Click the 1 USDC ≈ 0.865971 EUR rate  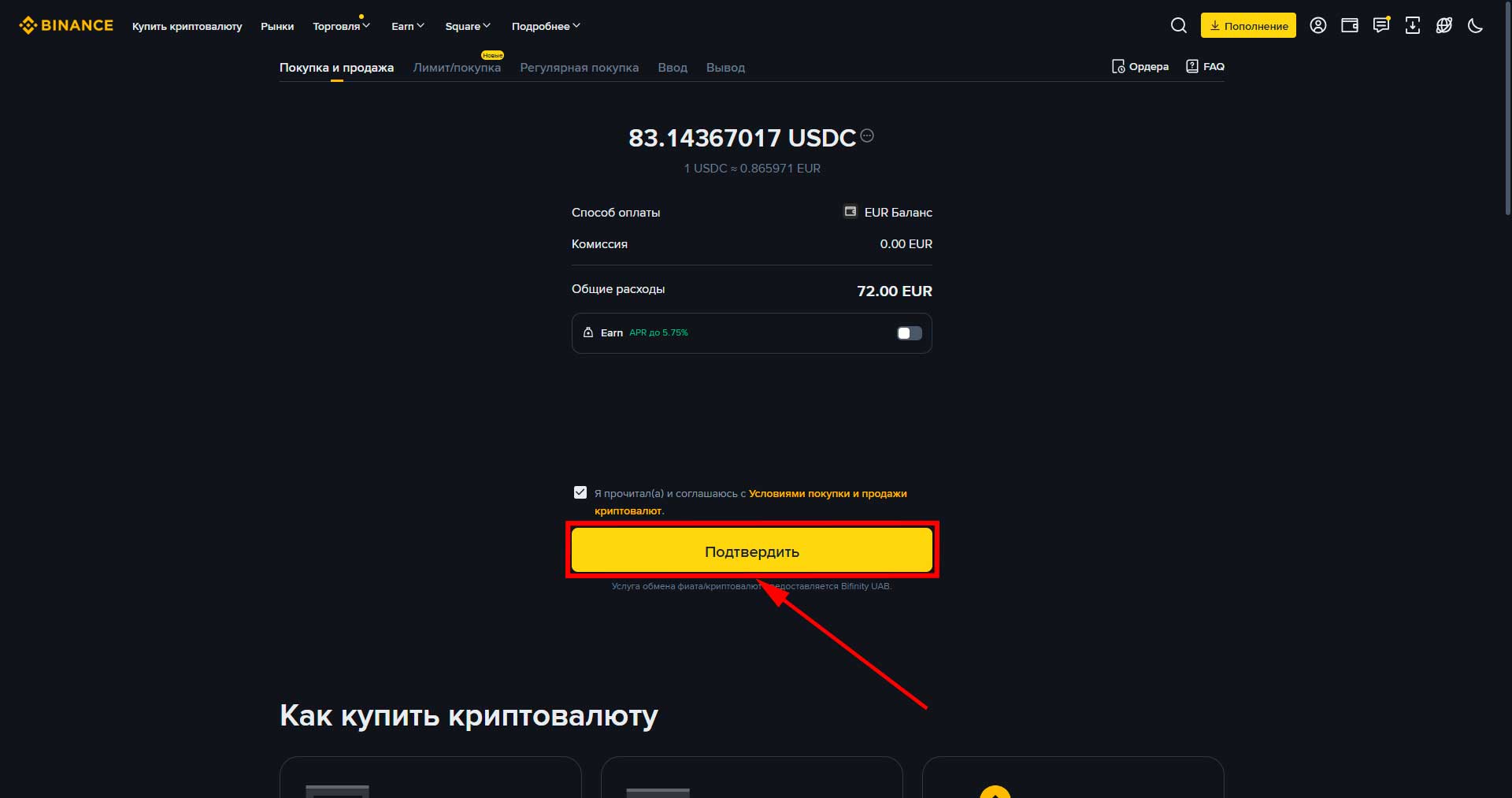pos(752,168)
